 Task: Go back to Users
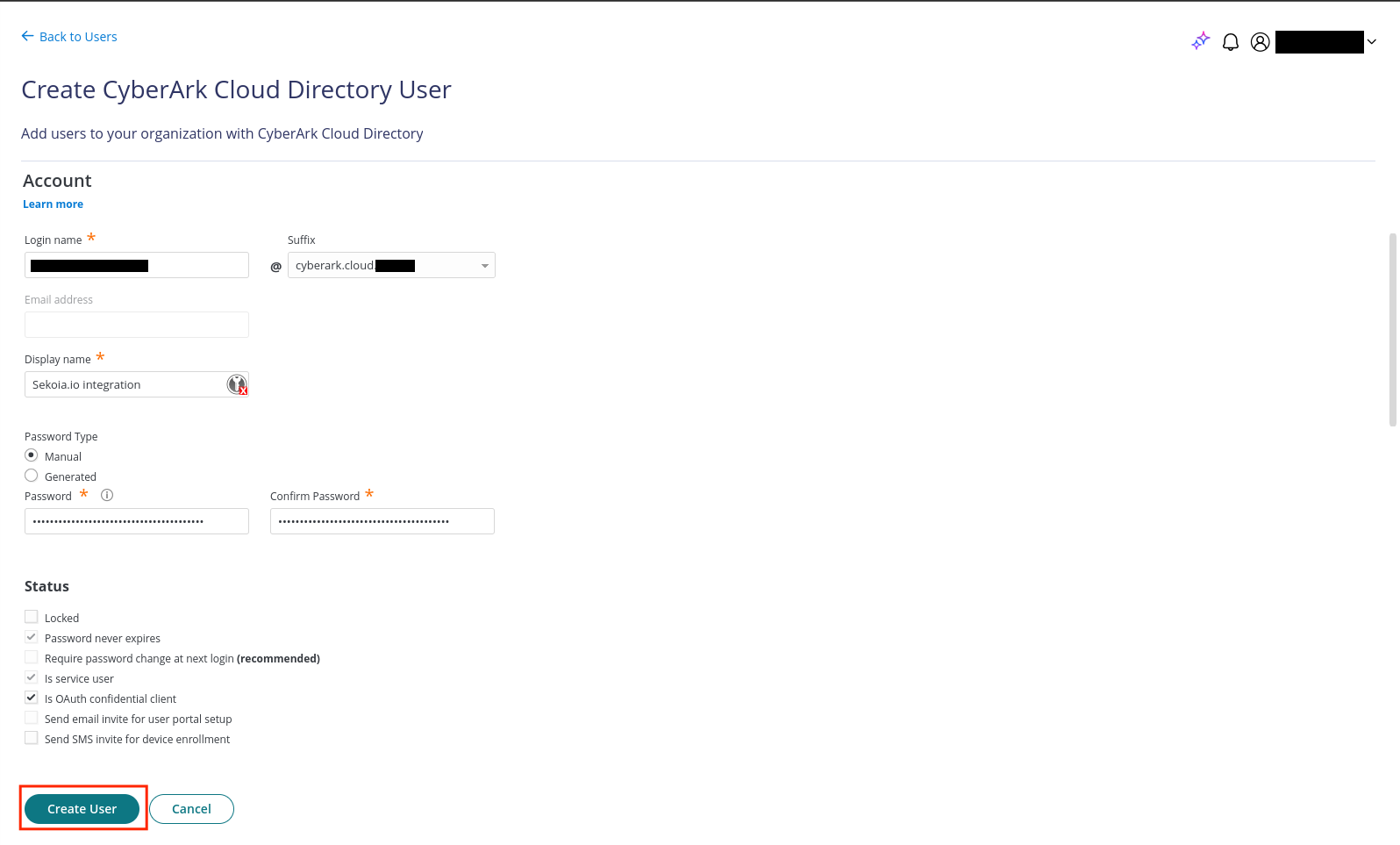point(69,37)
